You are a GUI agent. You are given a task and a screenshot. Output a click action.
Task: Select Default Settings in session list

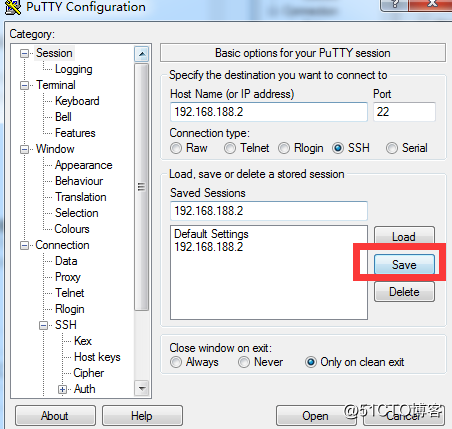pyautogui.click(x=211, y=234)
